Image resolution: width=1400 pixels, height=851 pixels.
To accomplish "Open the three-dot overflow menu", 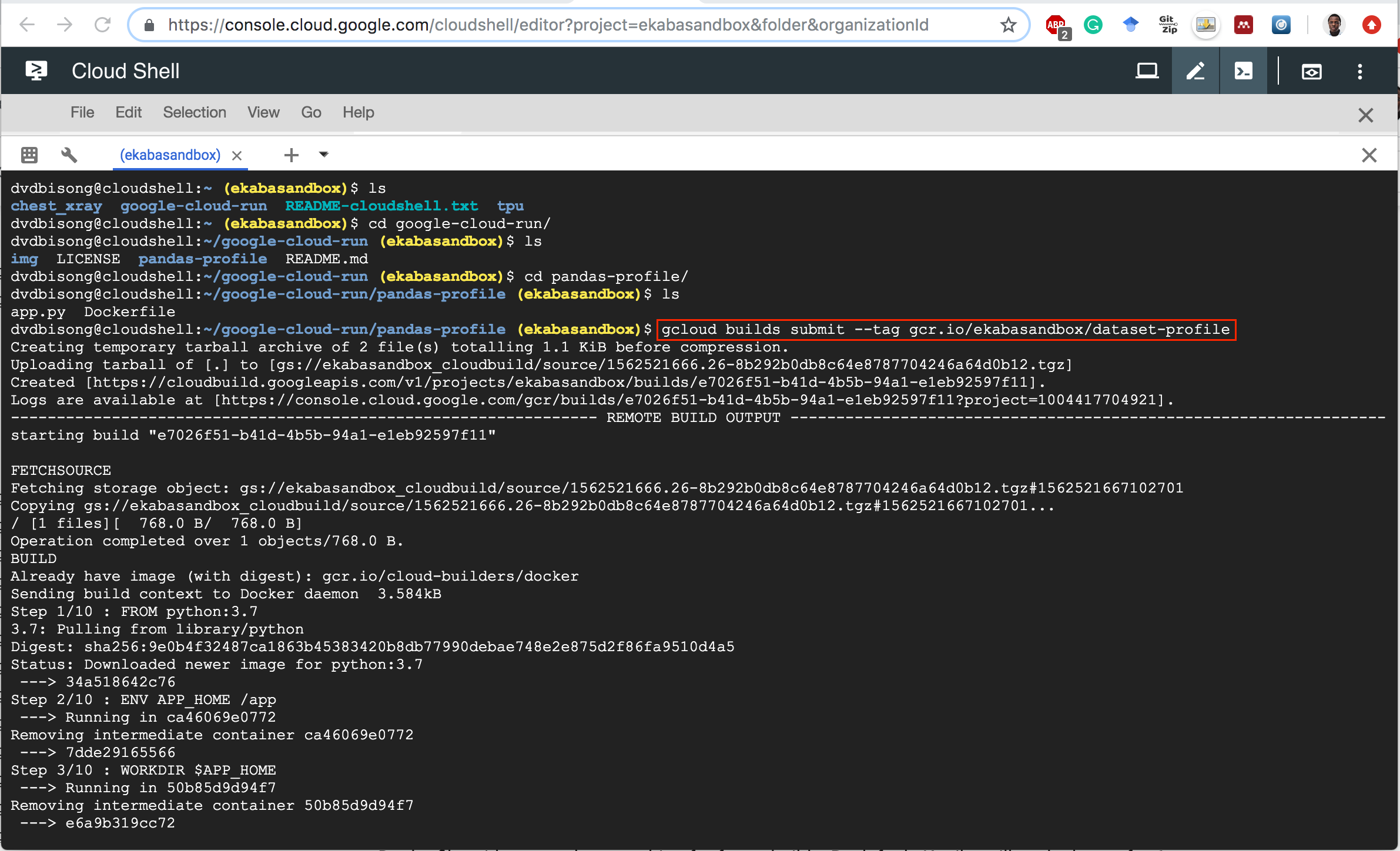I will pyautogui.click(x=1359, y=71).
